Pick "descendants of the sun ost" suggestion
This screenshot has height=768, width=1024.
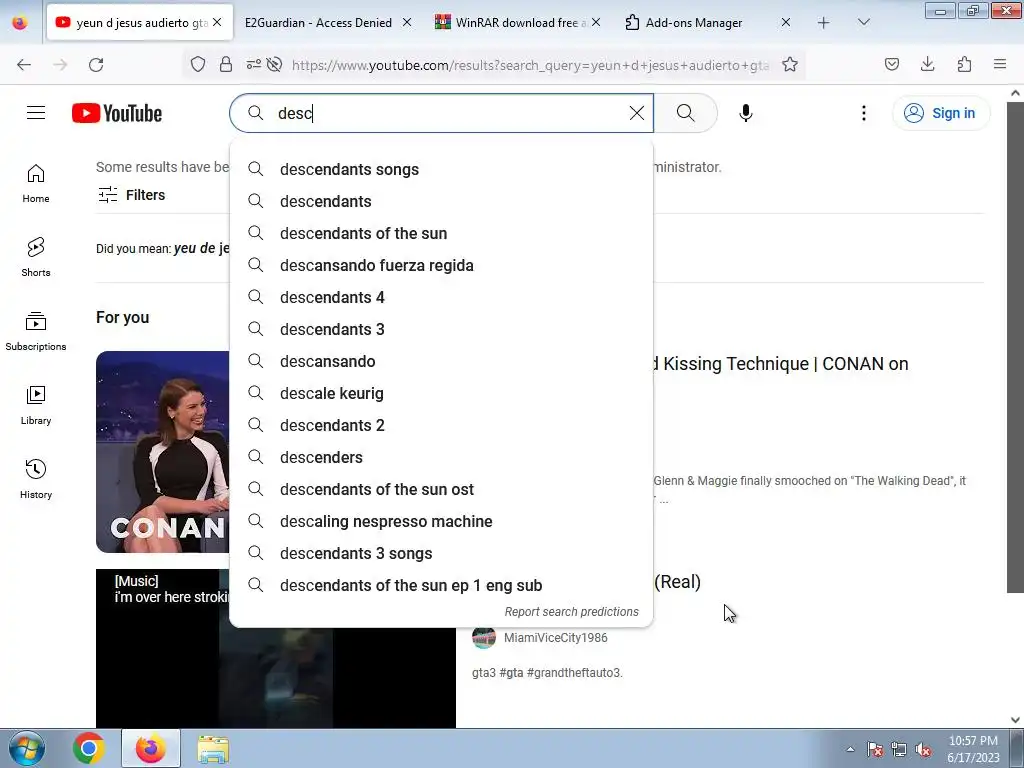coord(441,489)
